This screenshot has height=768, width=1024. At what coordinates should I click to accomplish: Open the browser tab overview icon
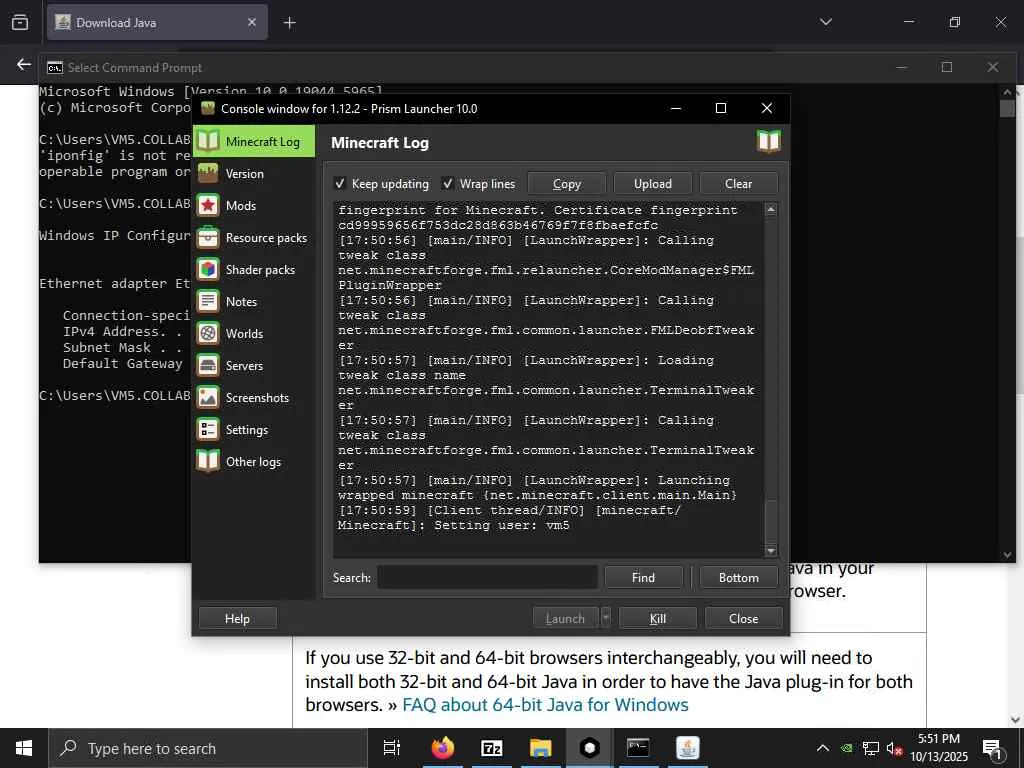(20, 22)
